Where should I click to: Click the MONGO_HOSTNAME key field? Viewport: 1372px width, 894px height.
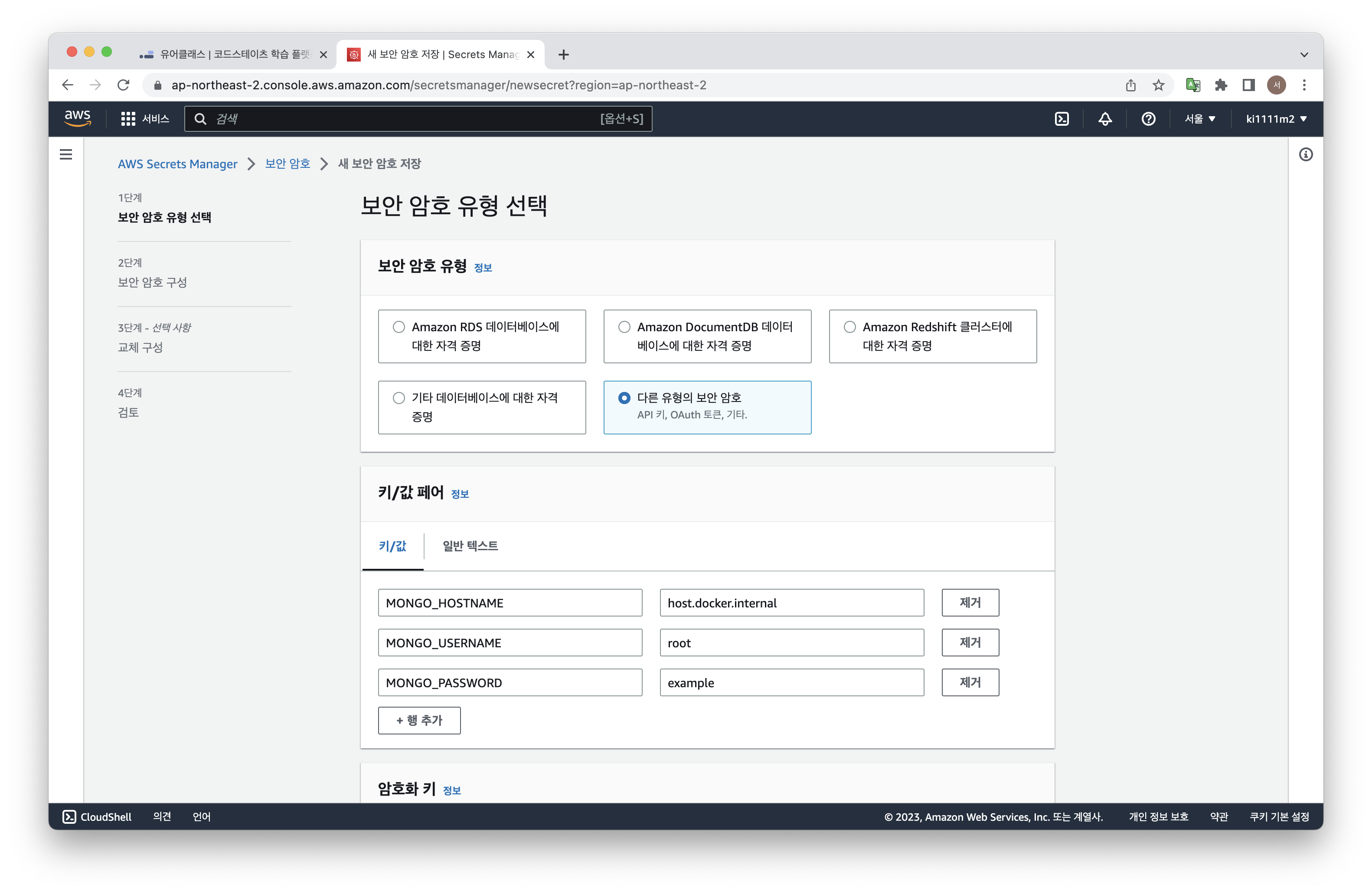510,603
